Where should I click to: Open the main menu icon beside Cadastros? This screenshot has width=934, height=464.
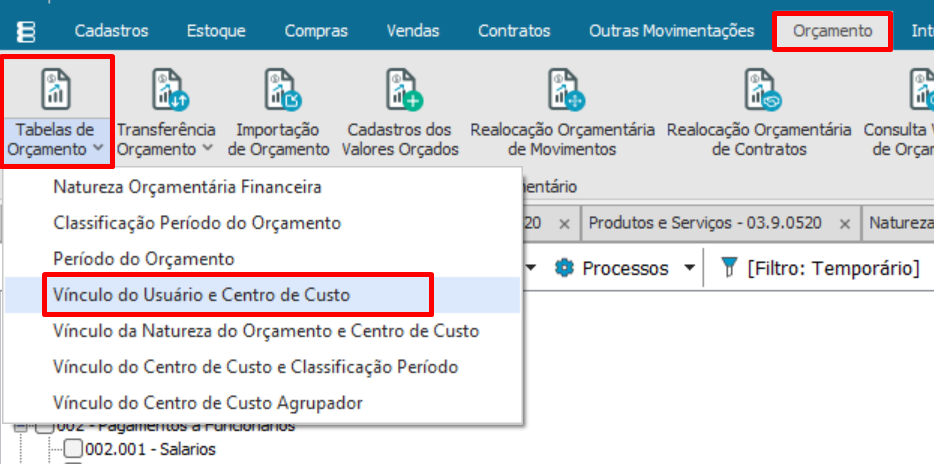[x=26, y=31]
